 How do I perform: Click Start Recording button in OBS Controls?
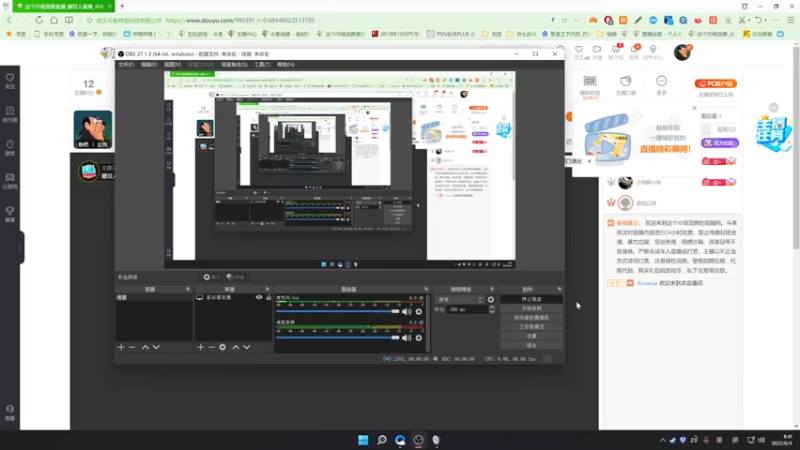coord(532,308)
